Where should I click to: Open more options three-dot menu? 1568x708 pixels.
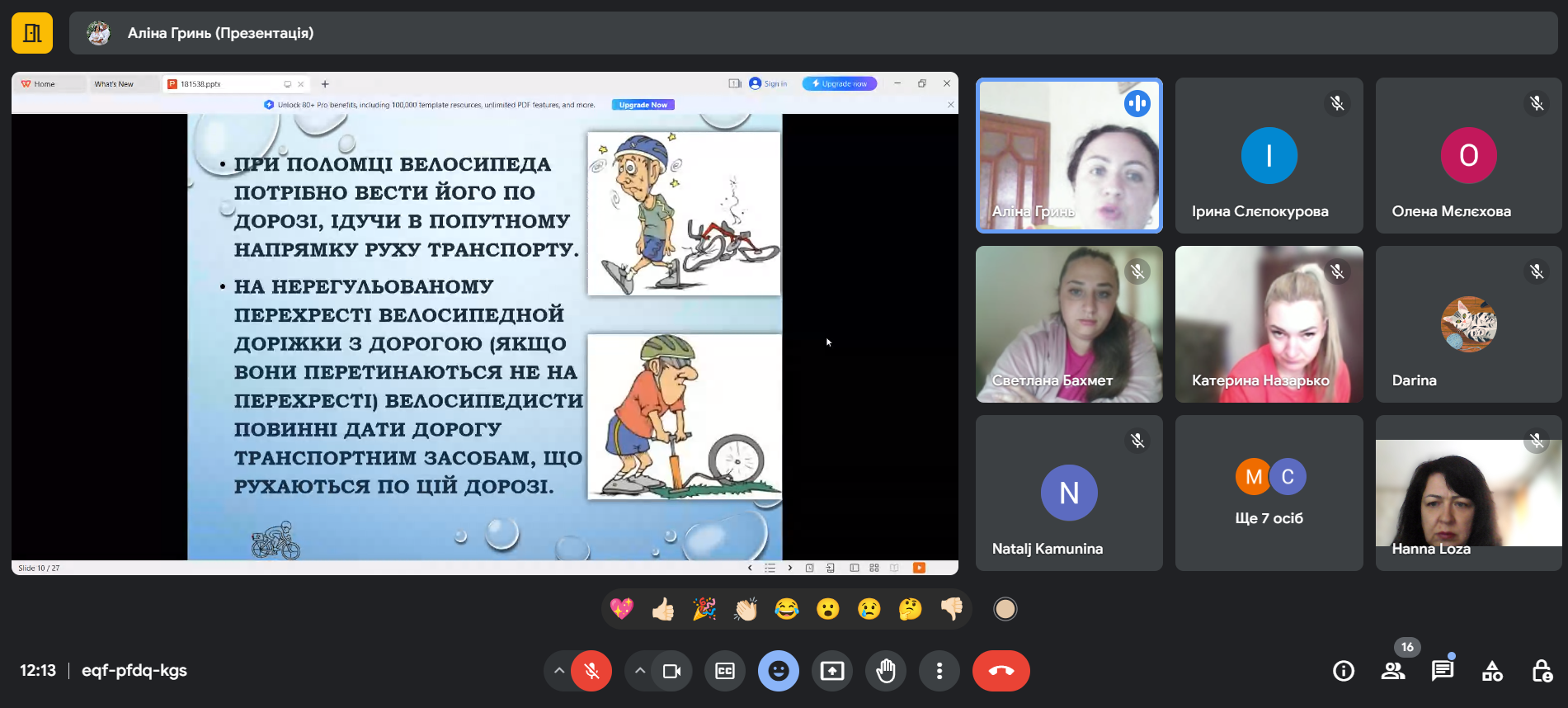[x=939, y=671]
